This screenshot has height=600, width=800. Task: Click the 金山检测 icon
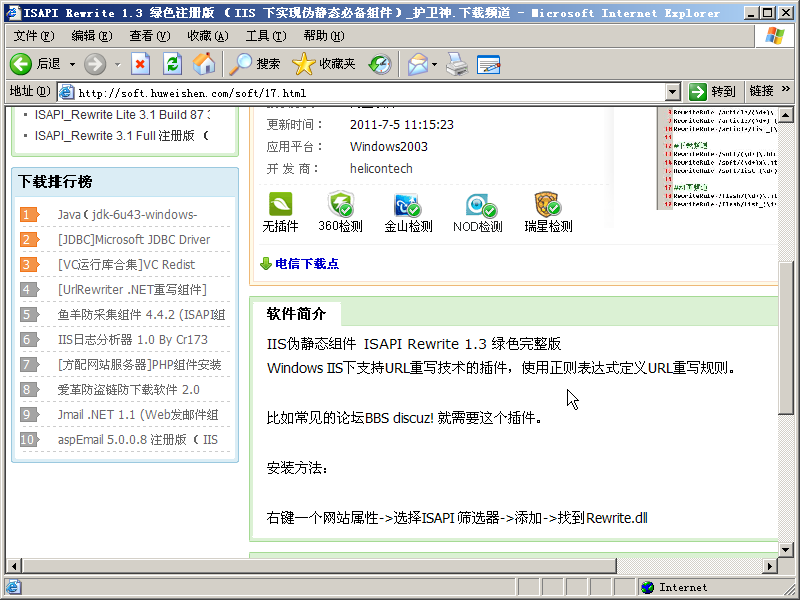[x=407, y=205]
